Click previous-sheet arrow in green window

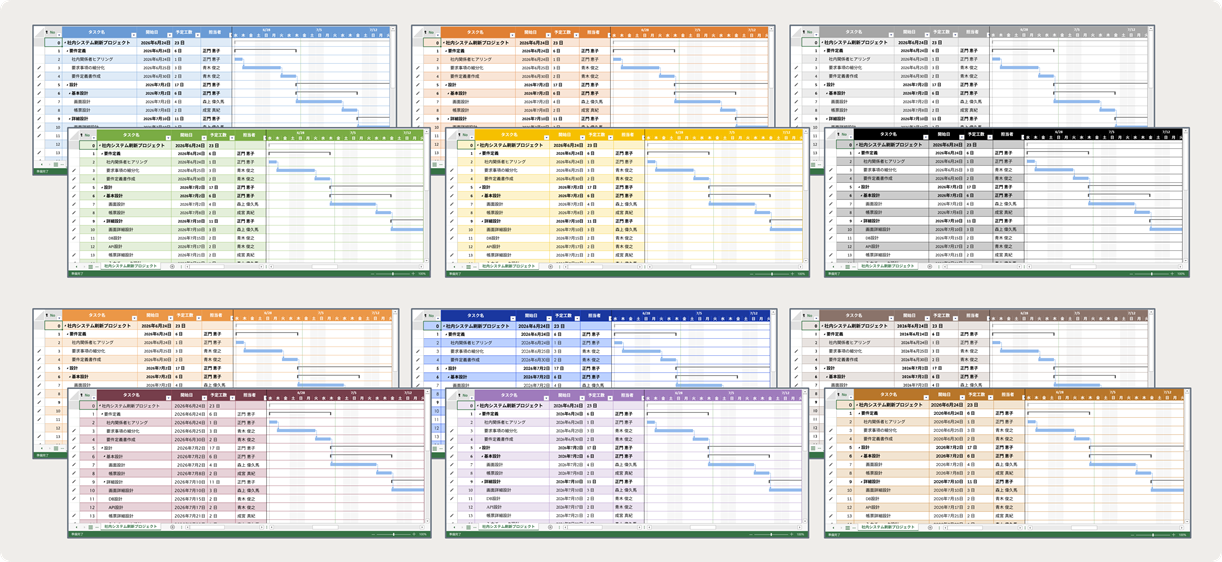(76, 266)
